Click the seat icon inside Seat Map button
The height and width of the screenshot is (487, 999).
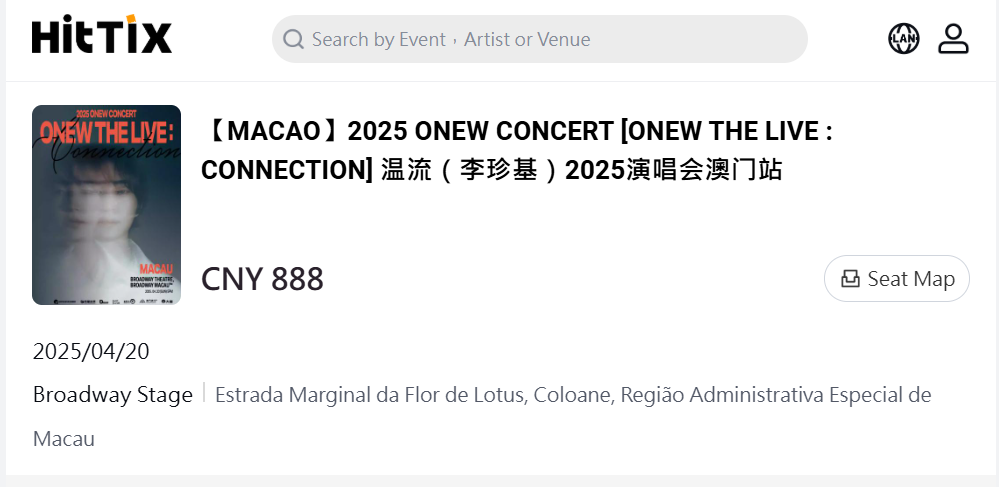coord(850,279)
